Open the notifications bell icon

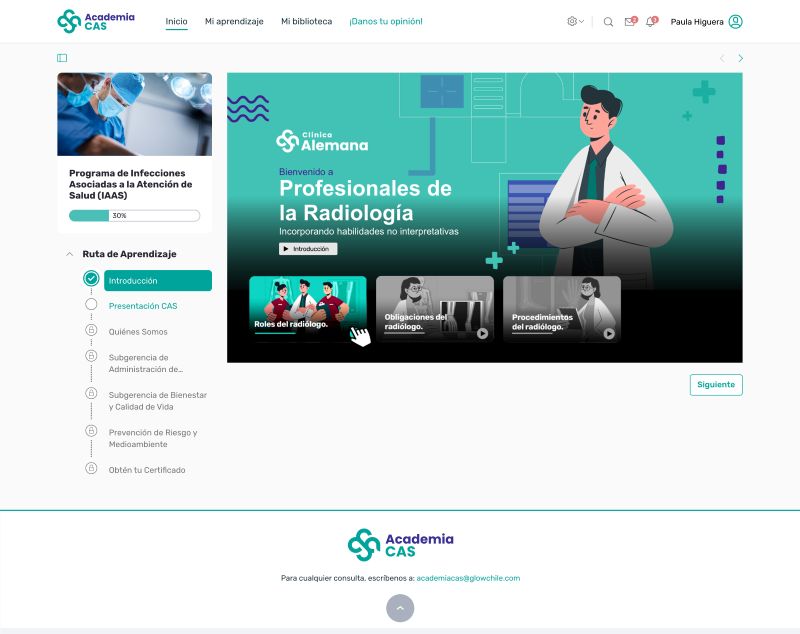click(650, 22)
